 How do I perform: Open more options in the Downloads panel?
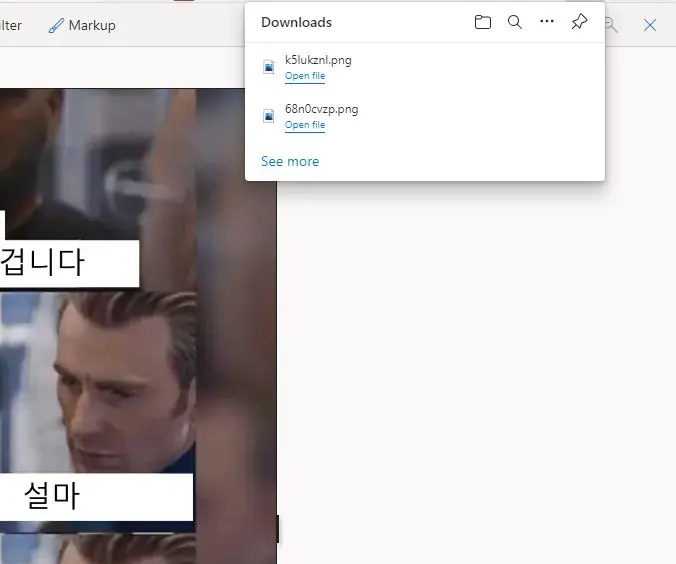[547, 21]
